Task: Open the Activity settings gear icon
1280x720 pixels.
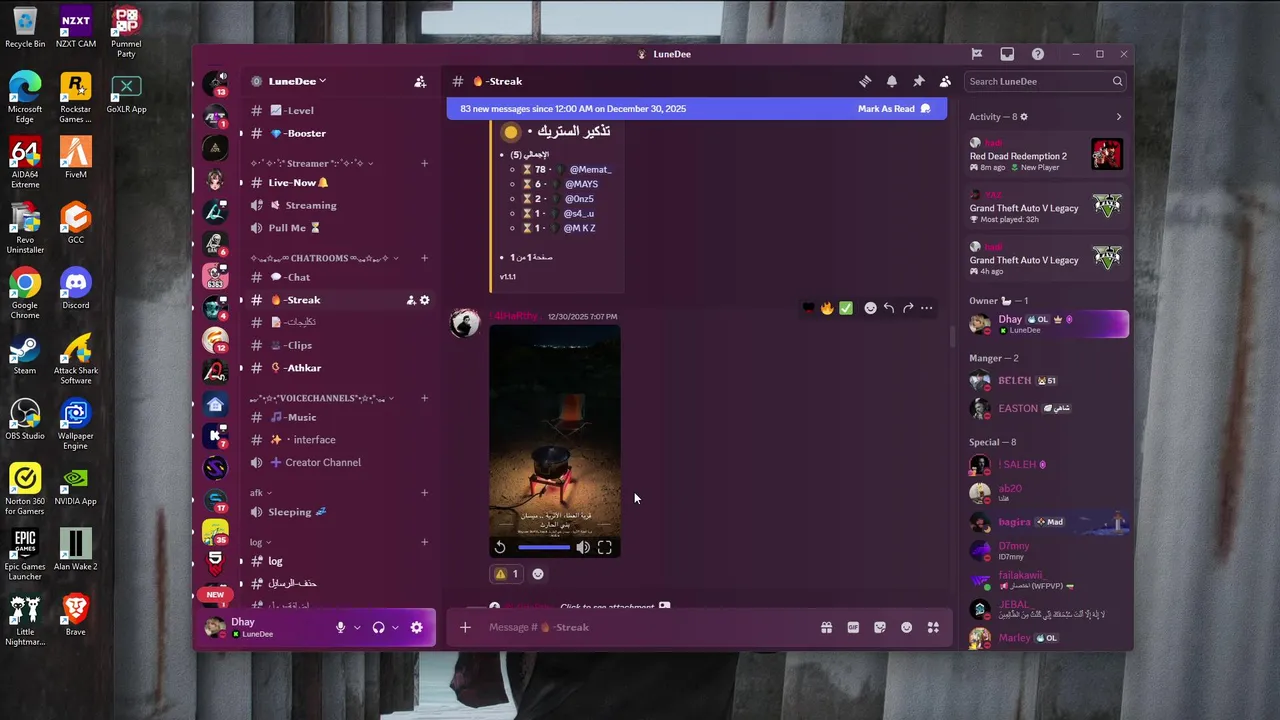Action: click(1023, 117)
